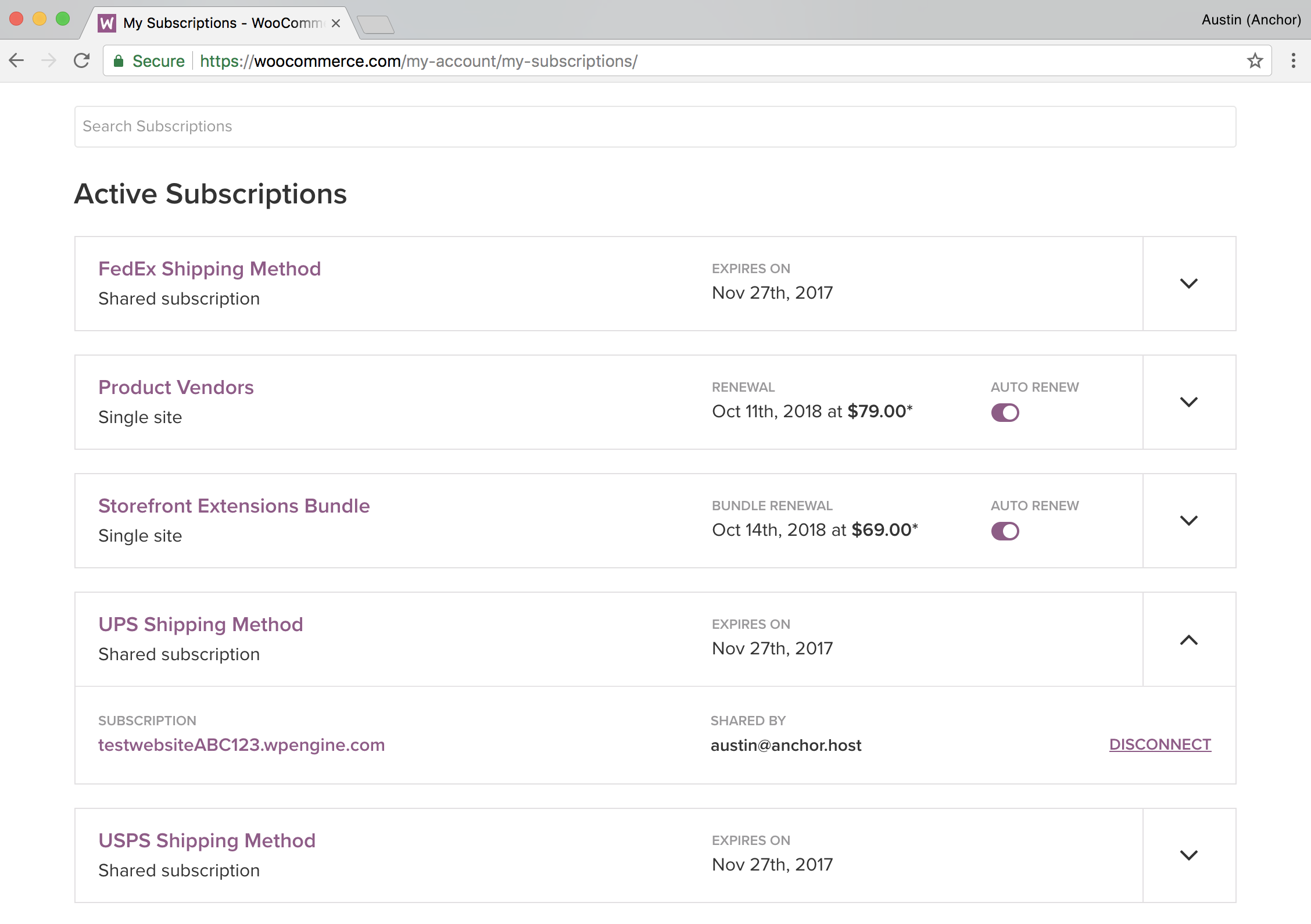Expand the Product Vendors row
Image resolution: width=1311 pixels, height=924 pixels.
click(1189, 402)
